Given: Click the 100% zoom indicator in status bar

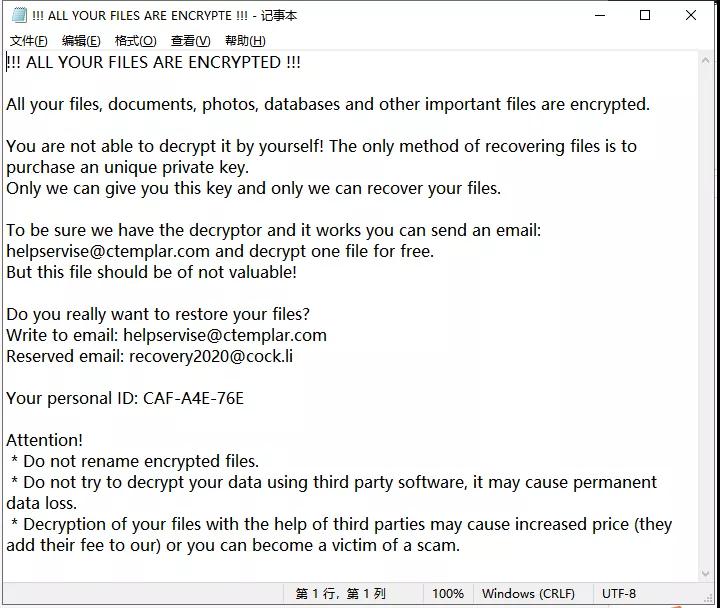Looking at the screenshot, I should pos(448,594).
